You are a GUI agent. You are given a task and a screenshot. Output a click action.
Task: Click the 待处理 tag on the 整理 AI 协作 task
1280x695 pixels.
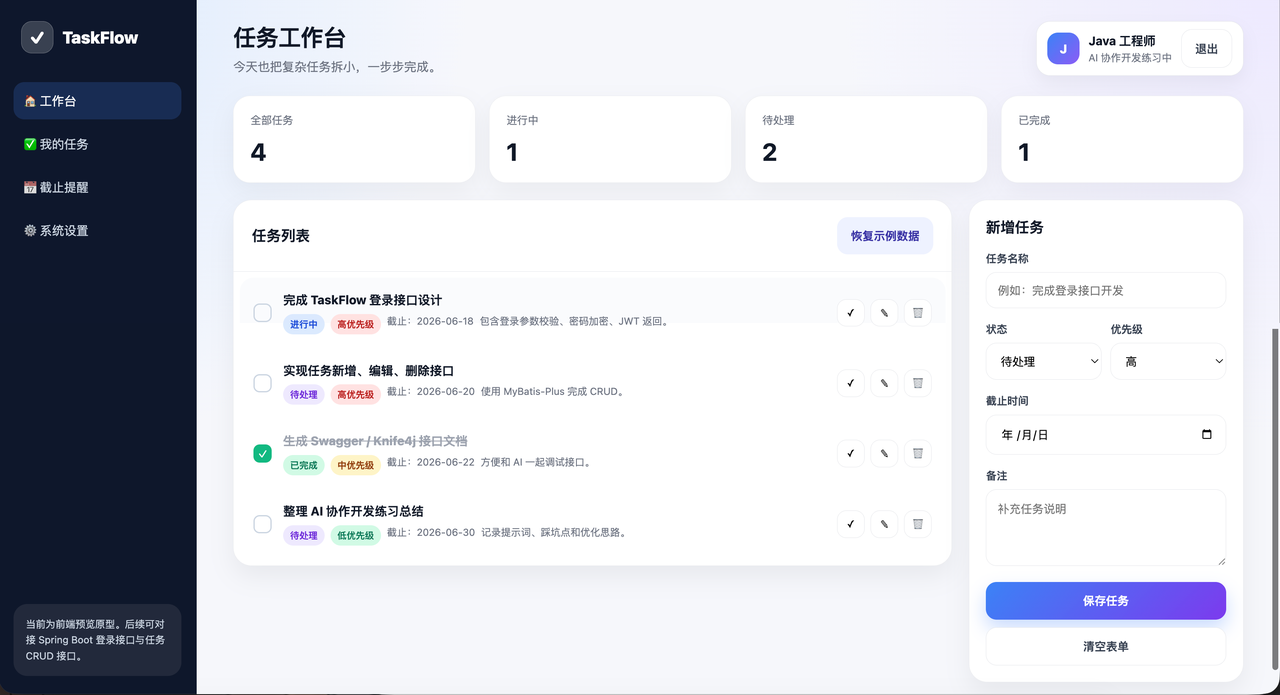(x=304, y=535)
